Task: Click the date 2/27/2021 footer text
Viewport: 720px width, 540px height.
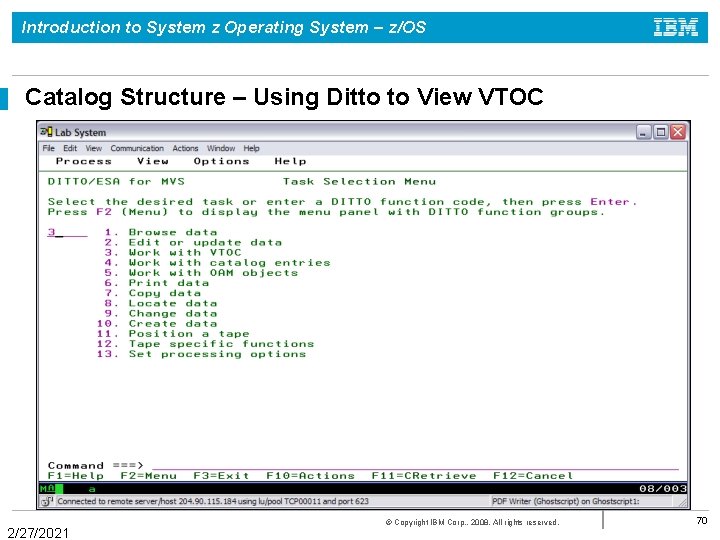Action: coord(38,533)
